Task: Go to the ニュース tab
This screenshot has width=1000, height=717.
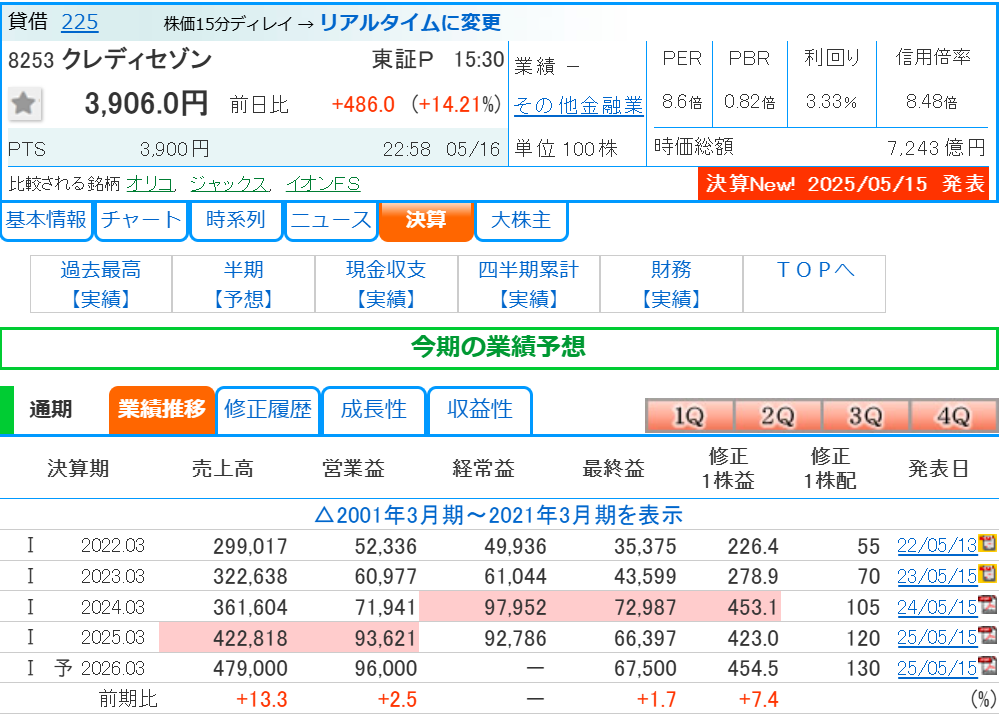Action: (x=331, y=221)
